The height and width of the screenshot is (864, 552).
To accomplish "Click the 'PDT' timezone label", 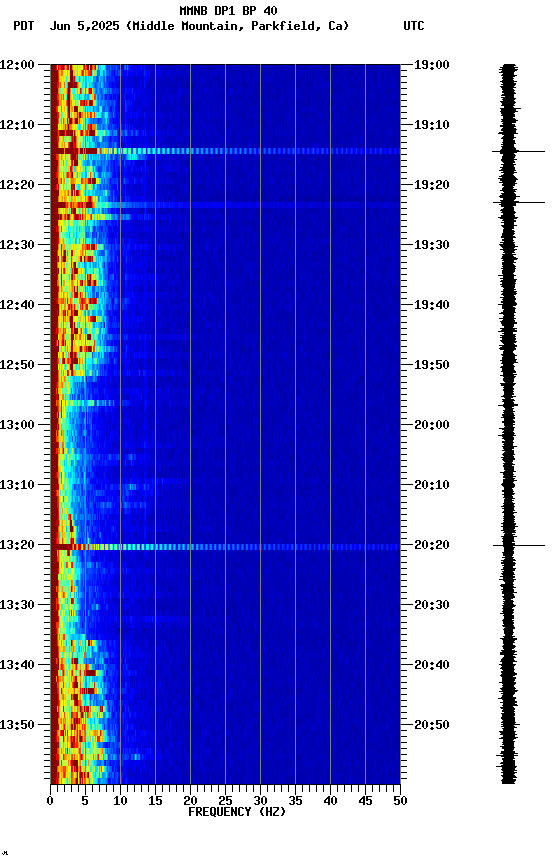I will tap(24, 26).
